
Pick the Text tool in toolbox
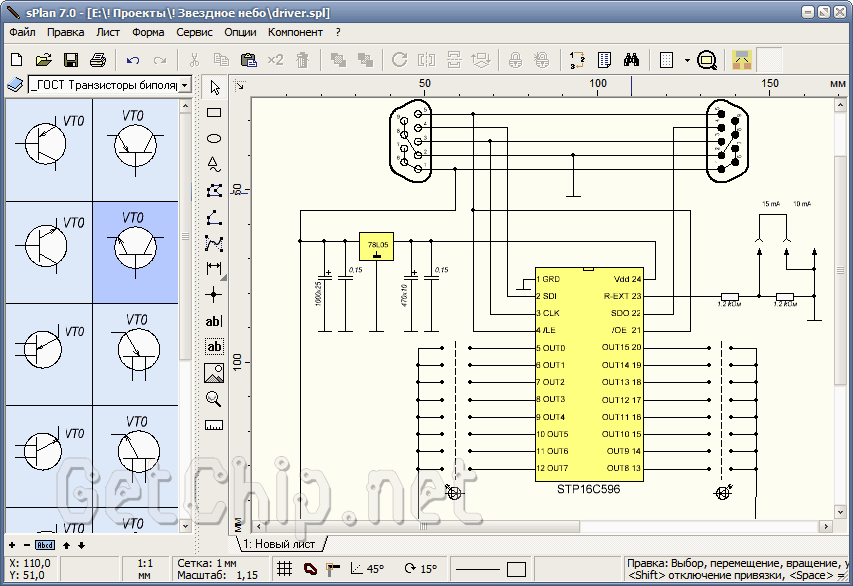click(213, 321)
